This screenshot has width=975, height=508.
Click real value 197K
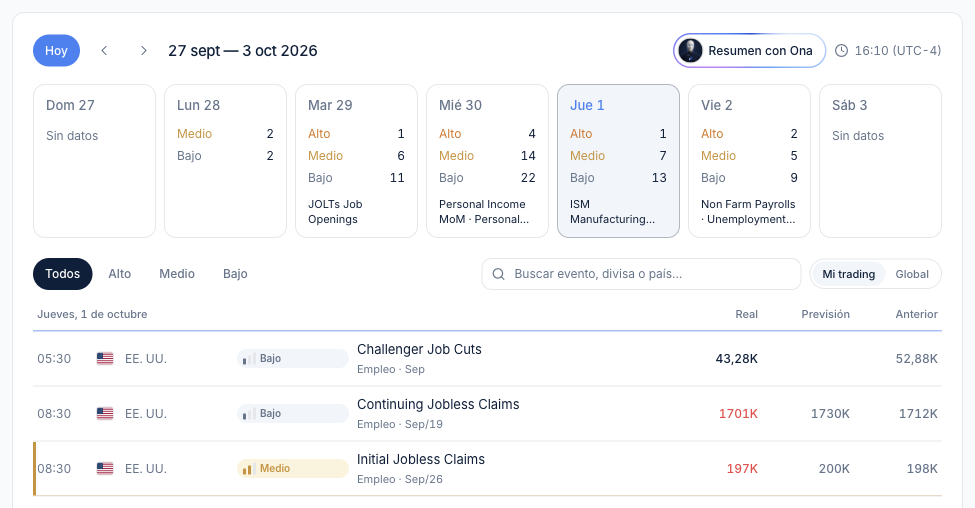742,468
